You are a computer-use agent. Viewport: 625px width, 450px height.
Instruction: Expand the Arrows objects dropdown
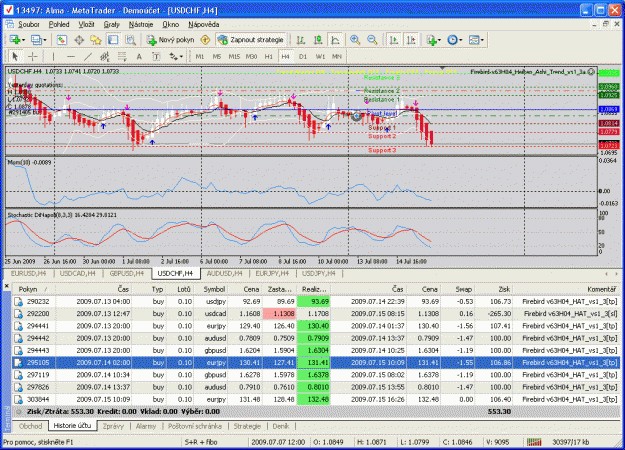point(181,57)
